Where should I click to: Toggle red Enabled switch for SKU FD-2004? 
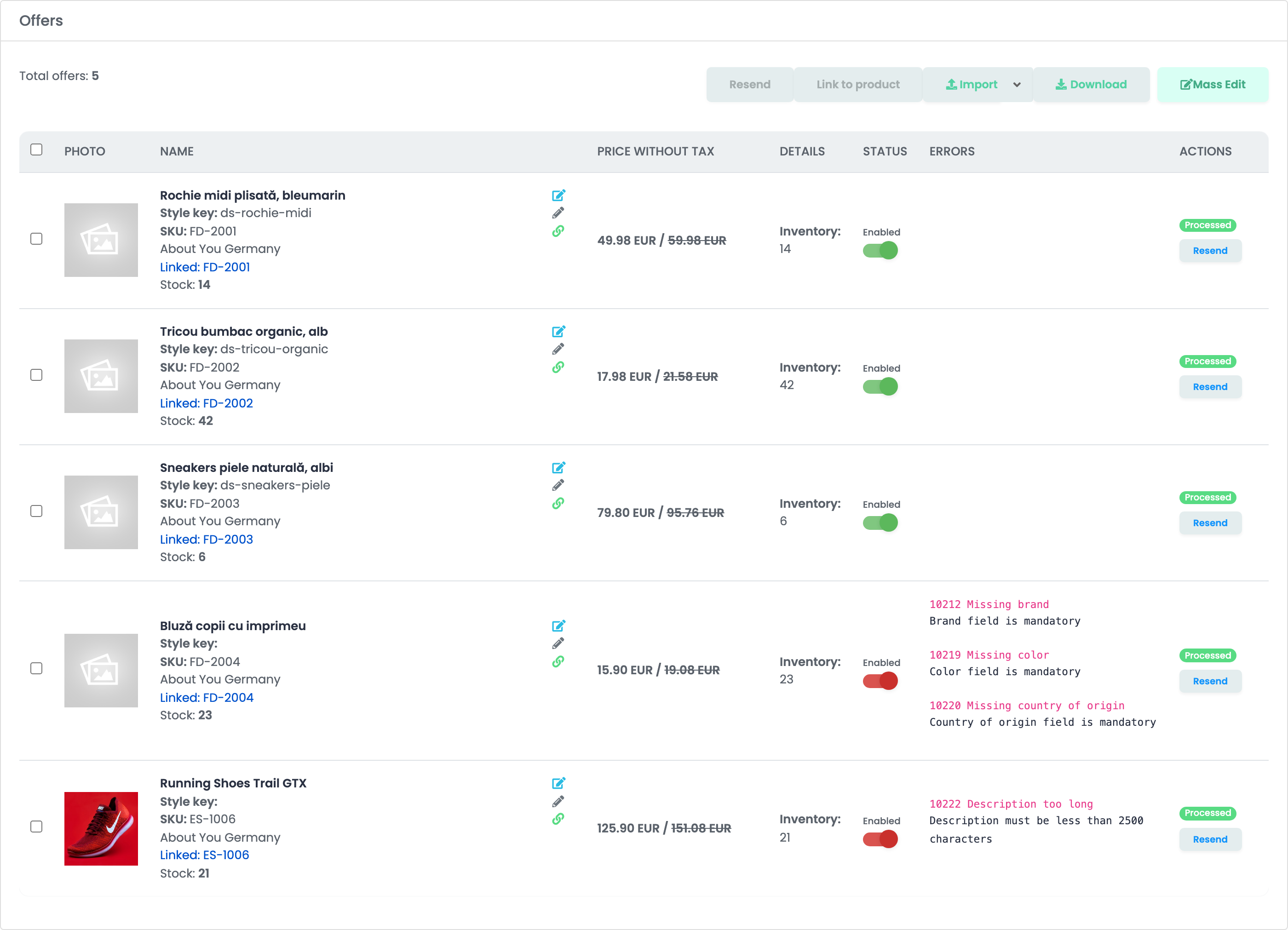pyautogui.click(x=880, y=681)
